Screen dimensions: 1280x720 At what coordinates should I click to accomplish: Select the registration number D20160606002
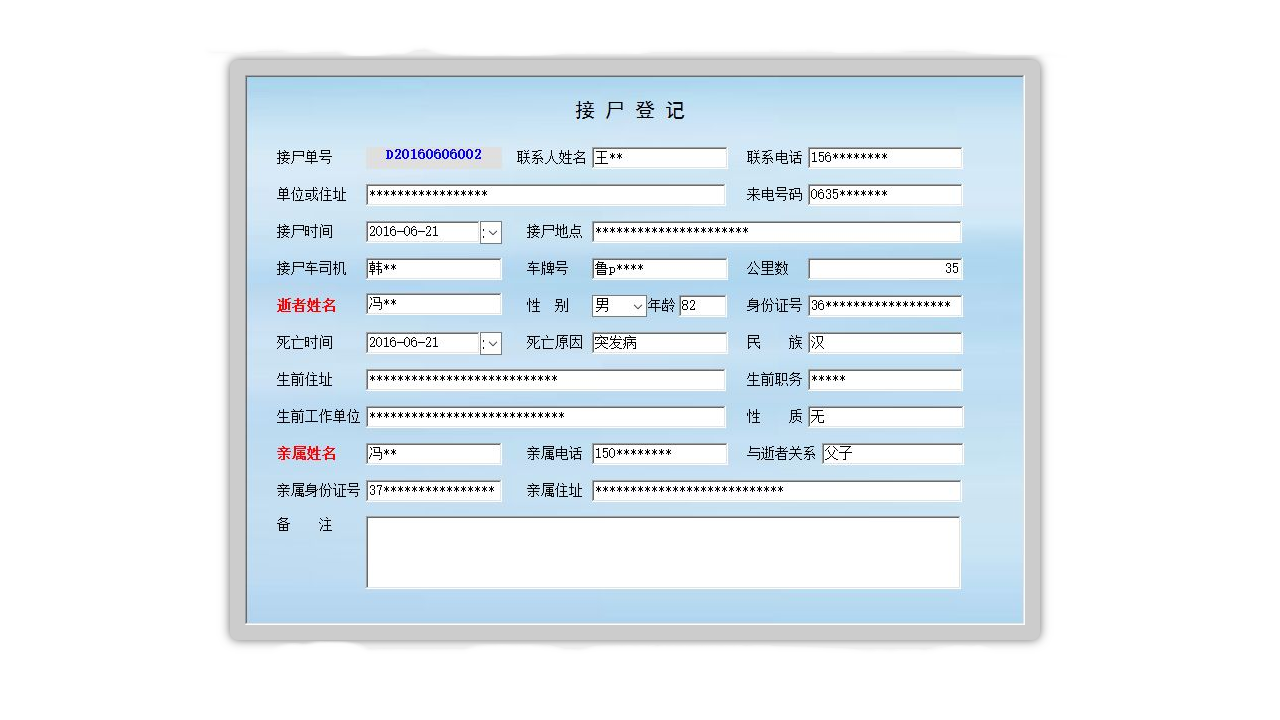point(432,156)
